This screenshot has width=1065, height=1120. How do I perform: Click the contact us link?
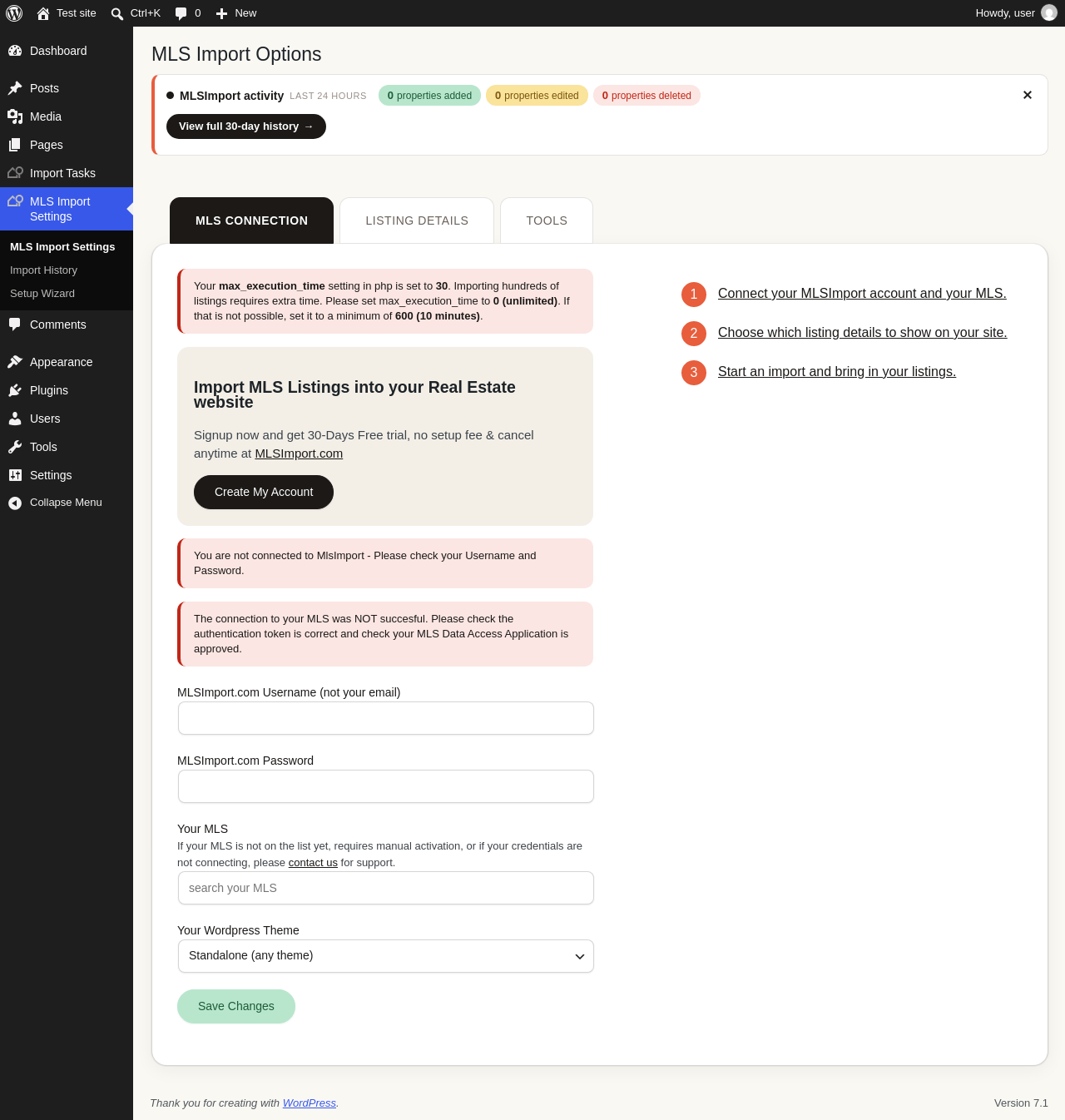(313, 863)
